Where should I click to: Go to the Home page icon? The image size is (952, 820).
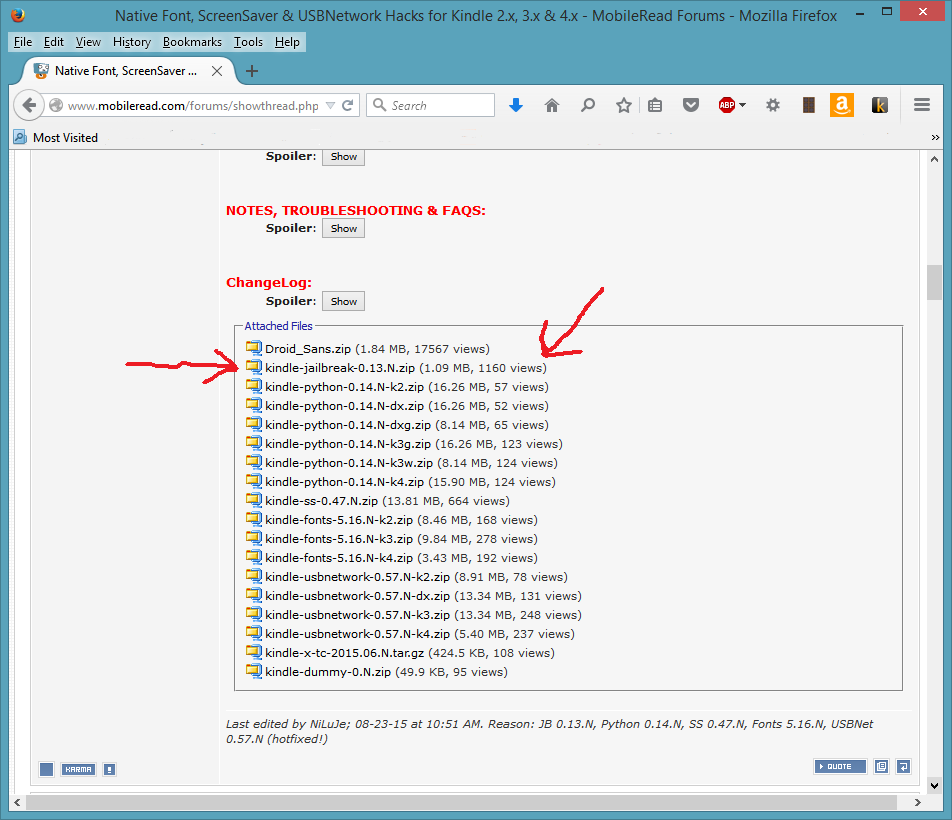pyautogui.click(x=551, y=106)
